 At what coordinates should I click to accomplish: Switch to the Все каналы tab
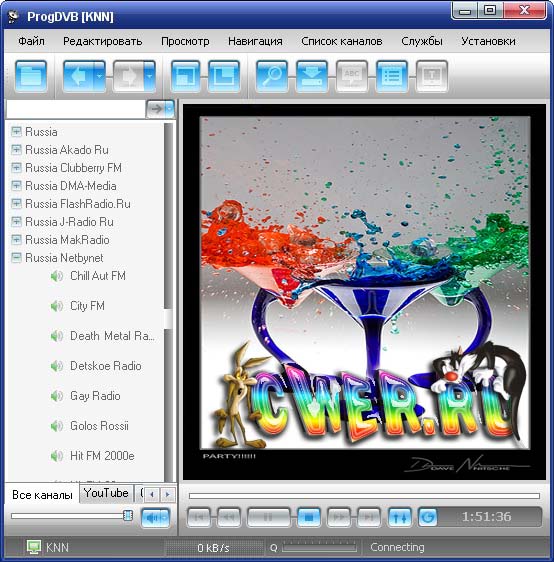(x=42, y=495)
